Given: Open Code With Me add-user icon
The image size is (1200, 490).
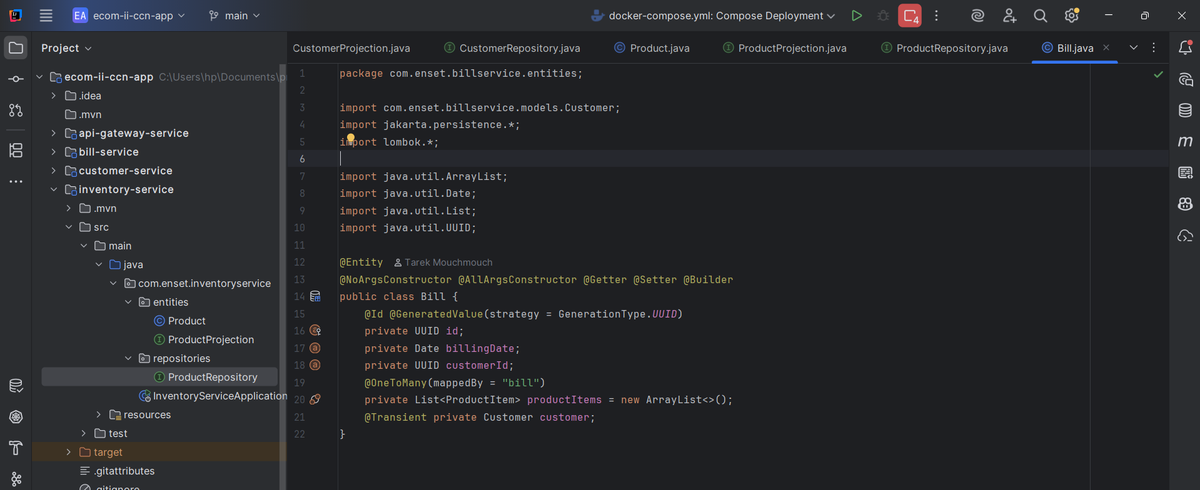Looking at the screenshot, I should coord(1009,16).
